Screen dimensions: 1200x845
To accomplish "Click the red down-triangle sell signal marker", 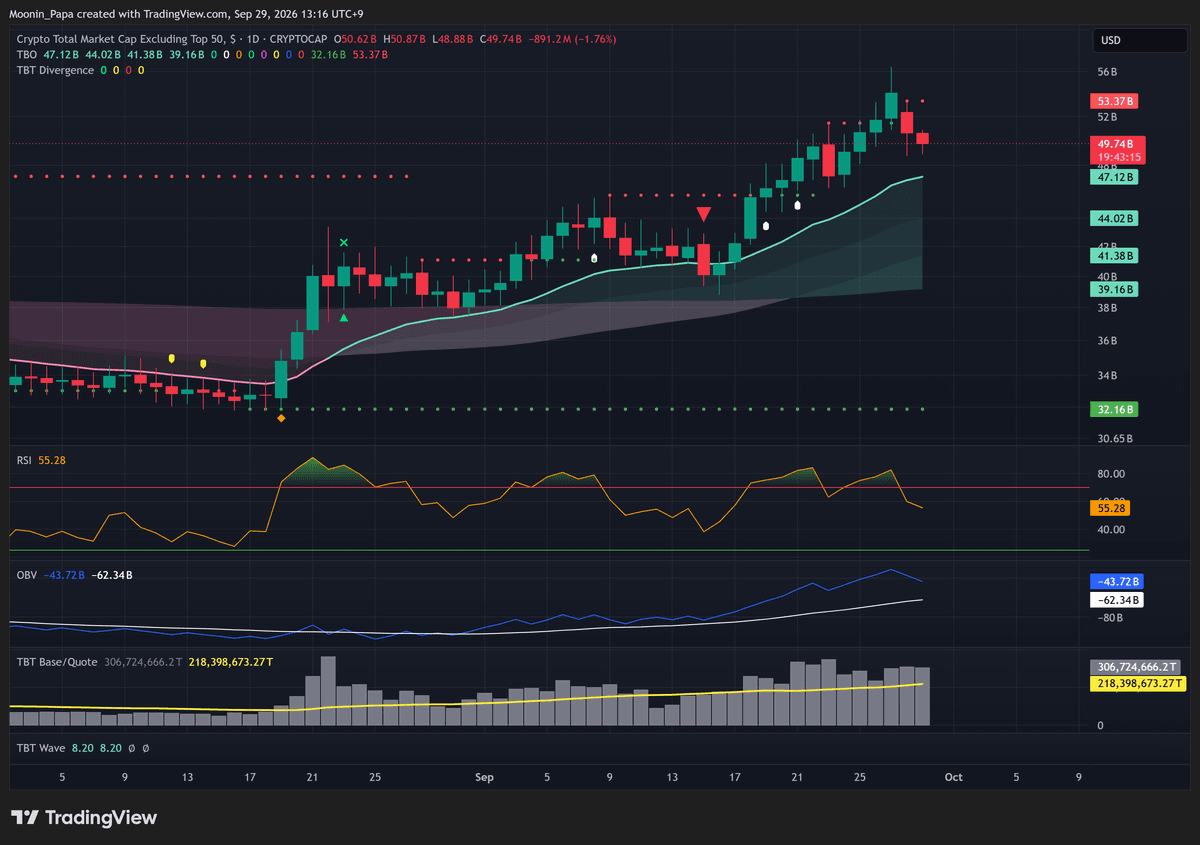I will click(704, 214).
